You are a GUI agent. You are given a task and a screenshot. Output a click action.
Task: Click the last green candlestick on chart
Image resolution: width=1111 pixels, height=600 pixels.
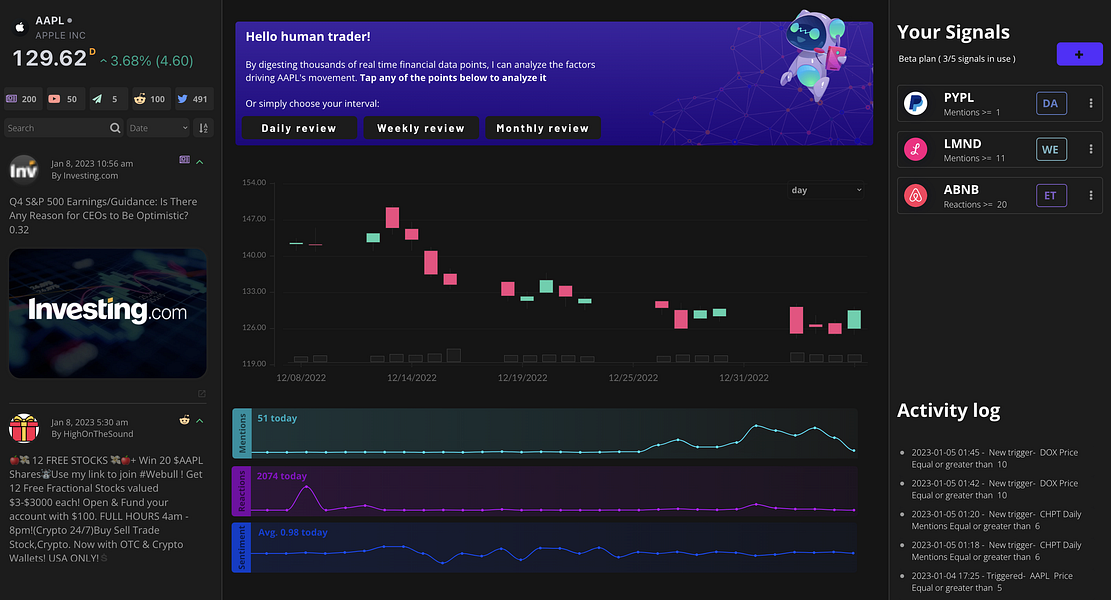click(854, 319)
